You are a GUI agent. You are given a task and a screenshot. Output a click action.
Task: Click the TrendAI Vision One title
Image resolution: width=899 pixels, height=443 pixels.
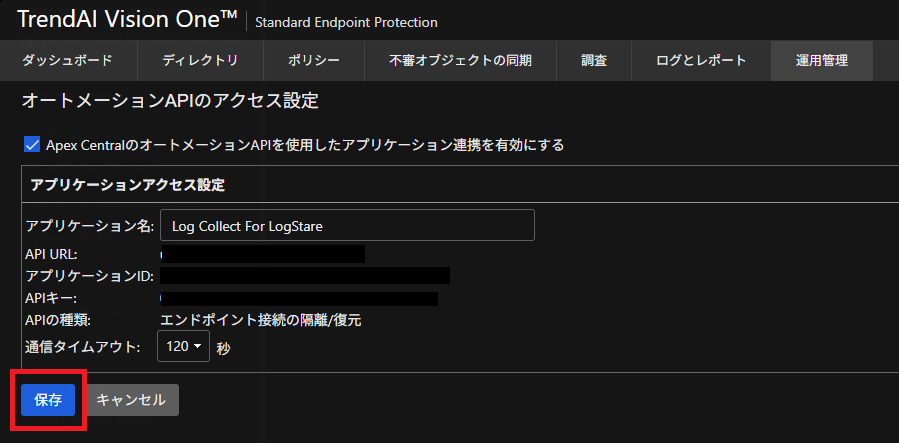(x=127, y=19)
